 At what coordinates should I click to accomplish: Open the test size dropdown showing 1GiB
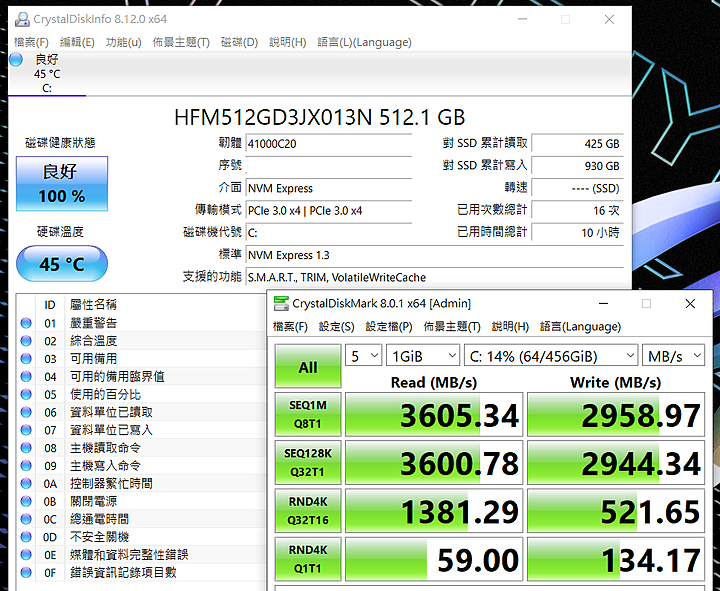click(422, 356)
